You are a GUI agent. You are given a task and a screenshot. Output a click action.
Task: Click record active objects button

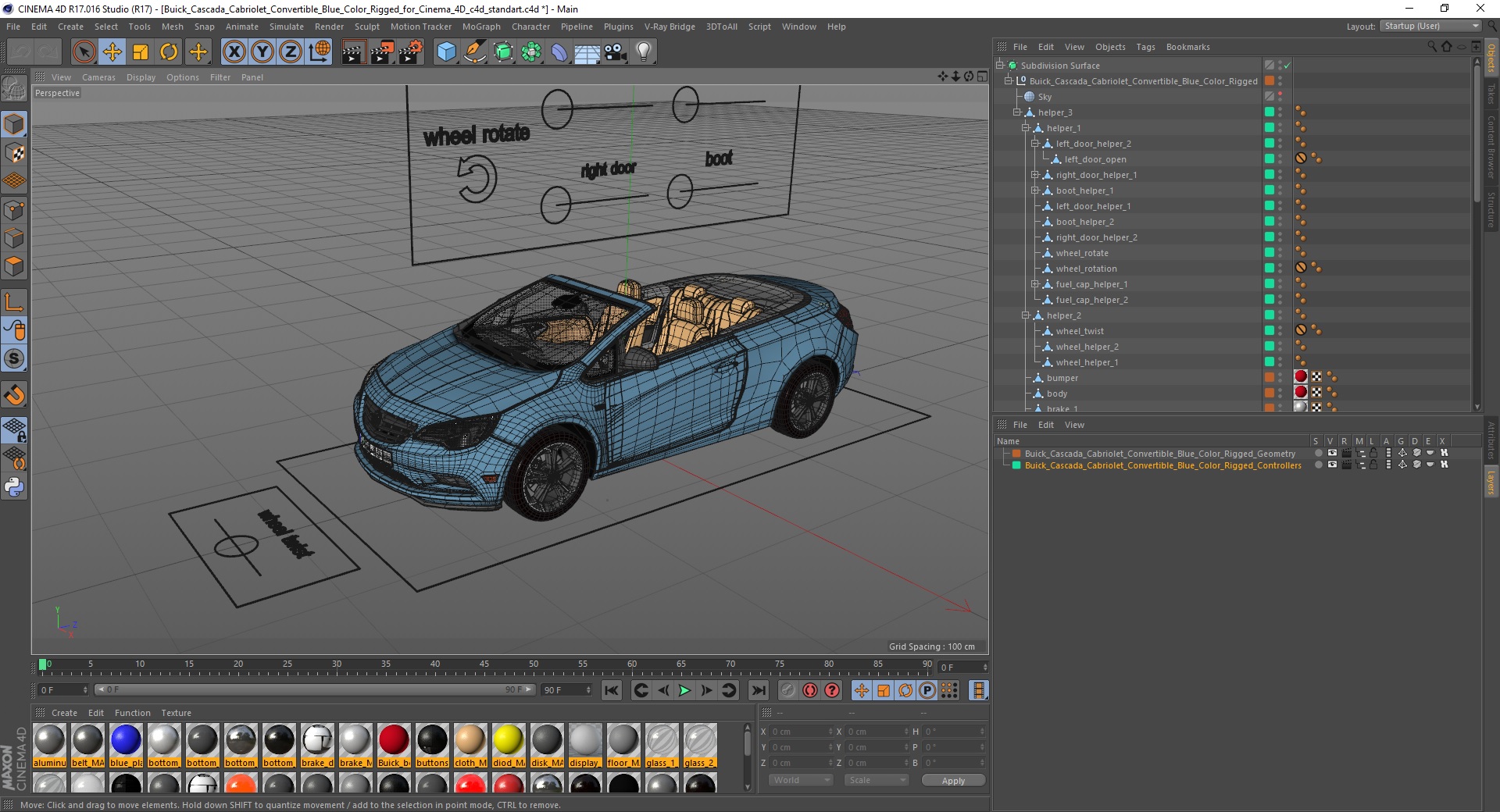[x=787, y=690]
